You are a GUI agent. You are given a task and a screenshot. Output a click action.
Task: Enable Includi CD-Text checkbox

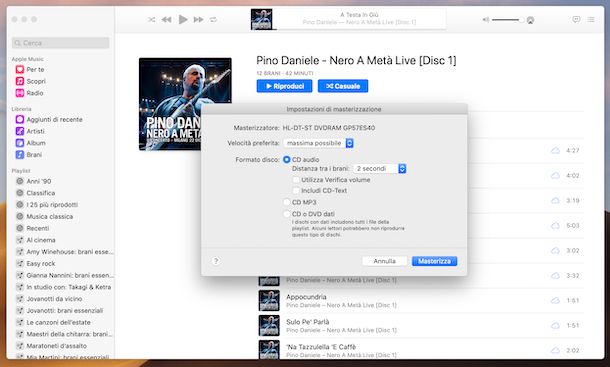pos(296,190)
